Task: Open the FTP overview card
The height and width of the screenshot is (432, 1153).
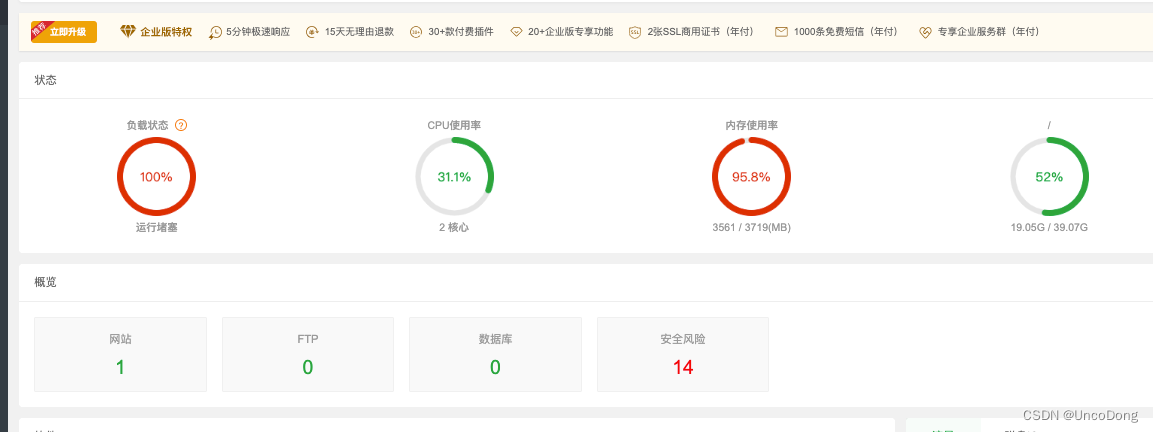Action: pos(307,355)
